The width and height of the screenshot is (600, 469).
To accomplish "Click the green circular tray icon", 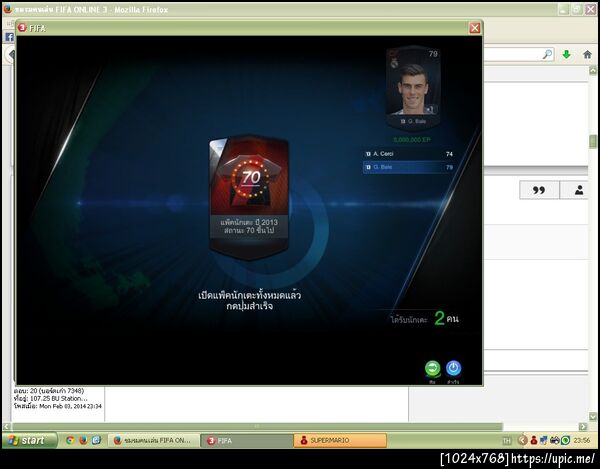I will [x=566, y=441].
